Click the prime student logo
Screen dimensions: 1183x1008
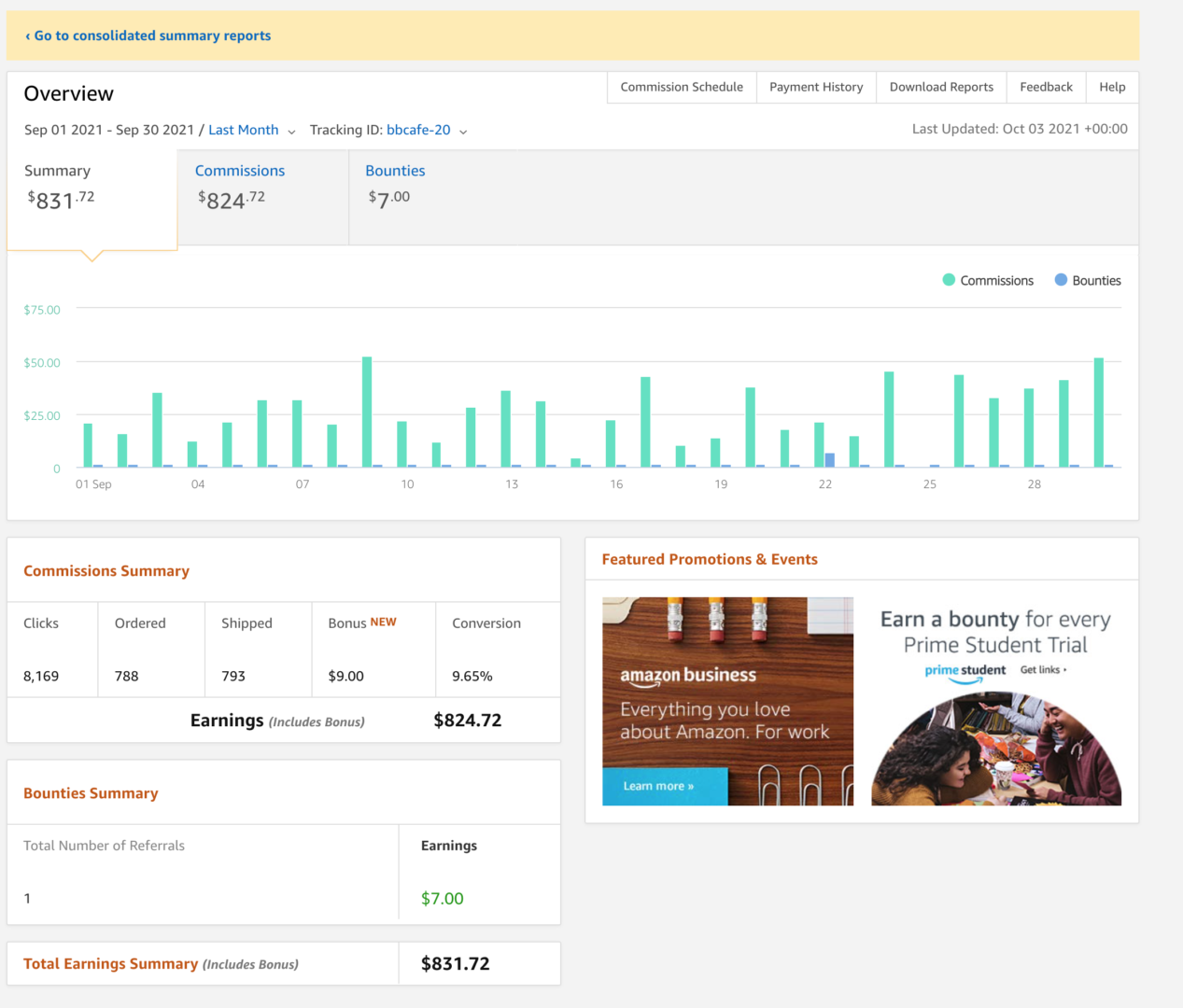coord(965,672)
